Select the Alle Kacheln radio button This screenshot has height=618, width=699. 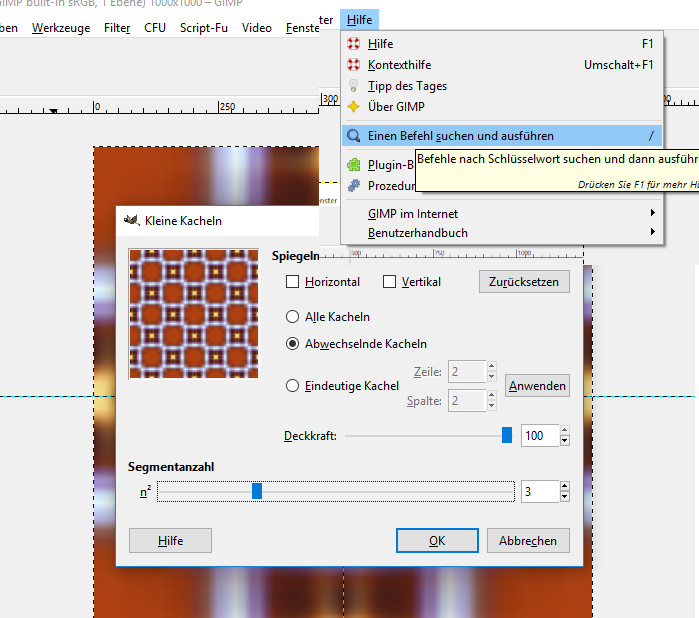[x=293, y=317]
